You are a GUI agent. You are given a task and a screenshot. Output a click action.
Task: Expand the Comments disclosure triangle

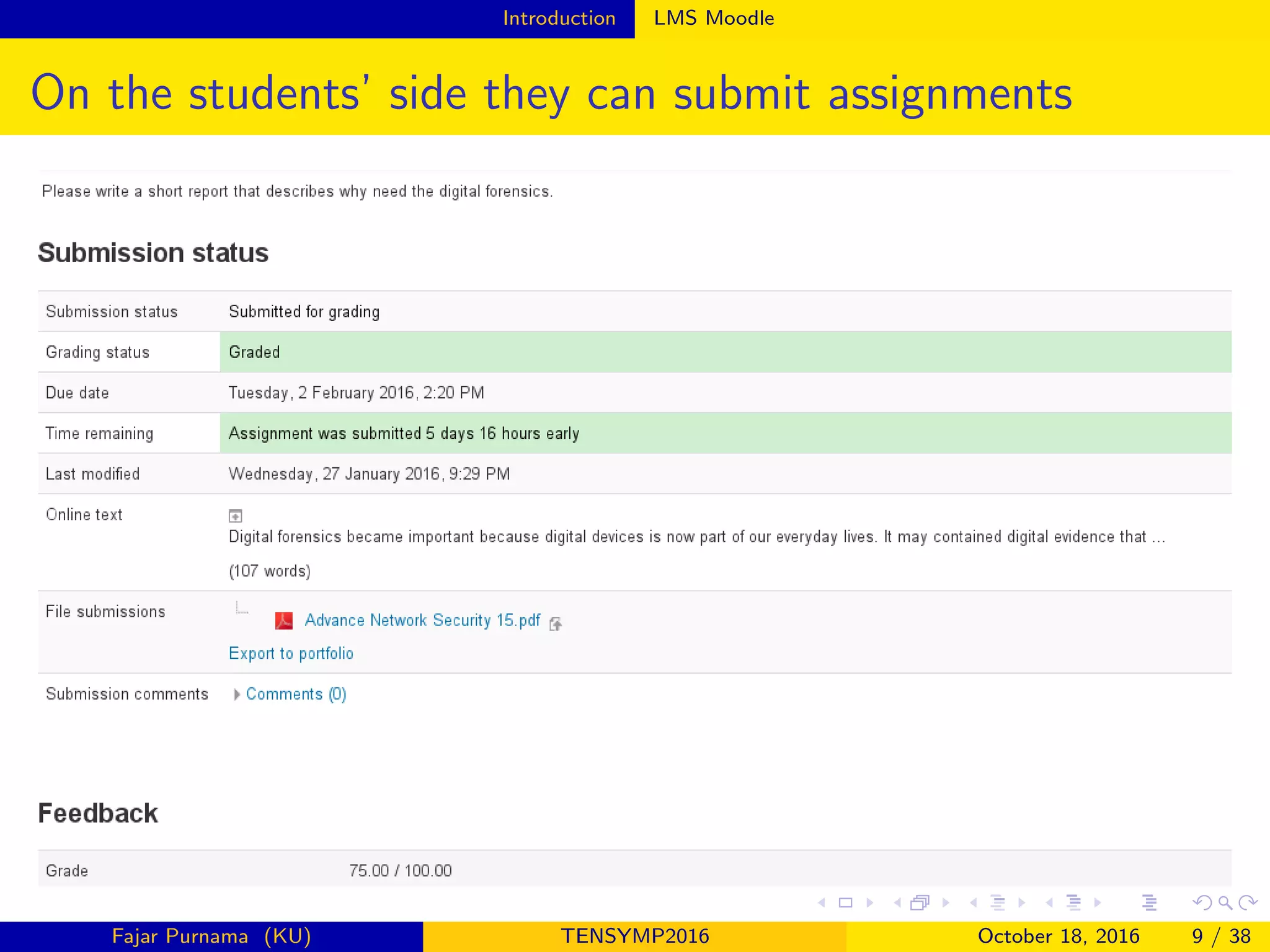point(236,695)
